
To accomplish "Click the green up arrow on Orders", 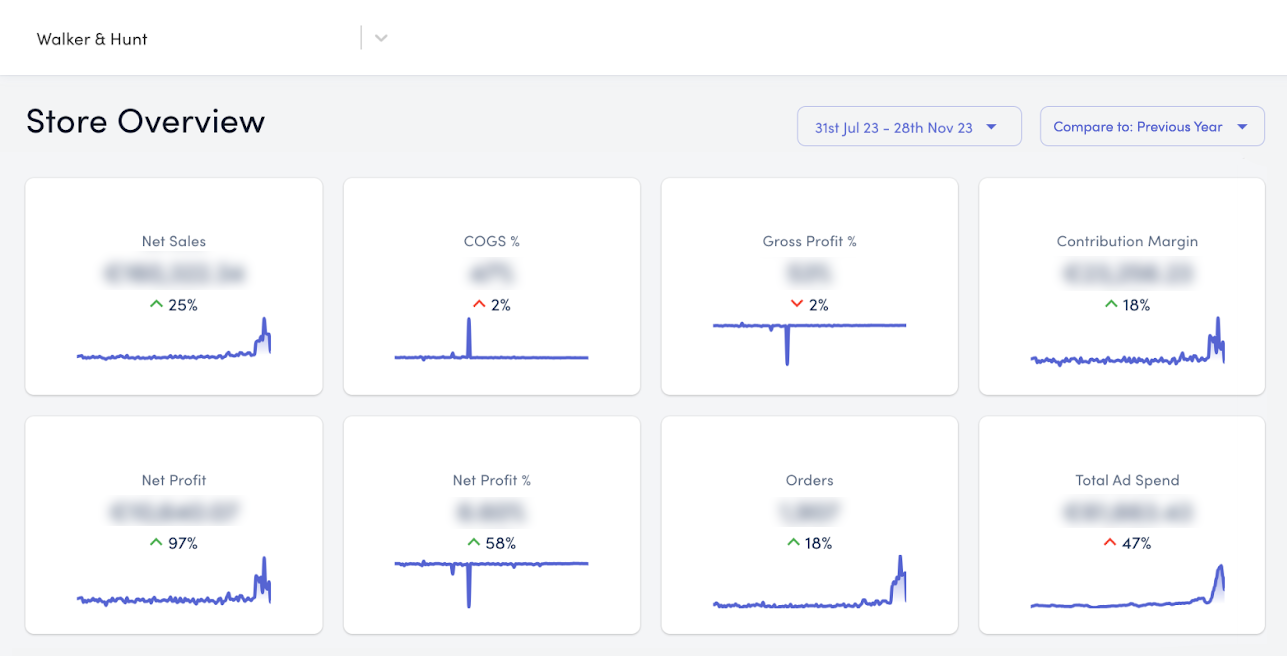I will (x=793, y=543).
